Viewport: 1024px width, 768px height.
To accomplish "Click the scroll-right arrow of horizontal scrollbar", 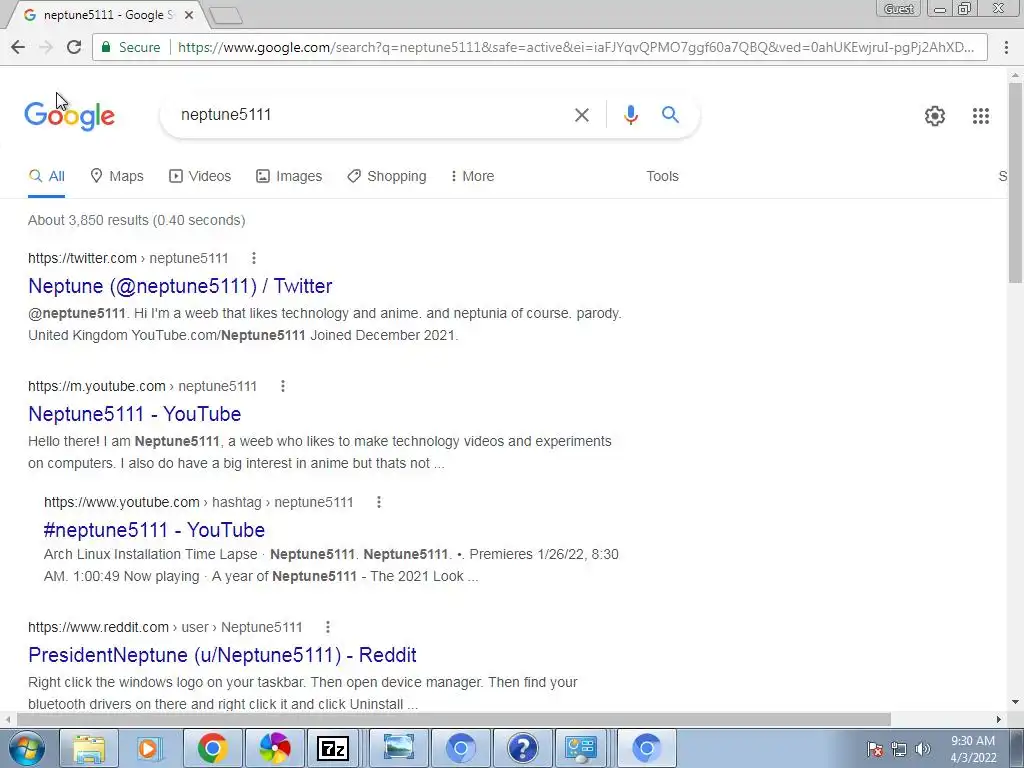I will pyautogui.click(x=999, y=719).
